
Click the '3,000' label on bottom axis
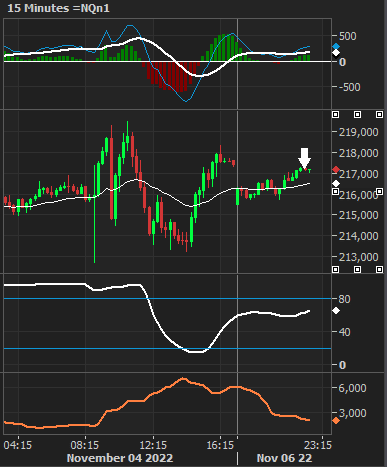tap(353, 413)
